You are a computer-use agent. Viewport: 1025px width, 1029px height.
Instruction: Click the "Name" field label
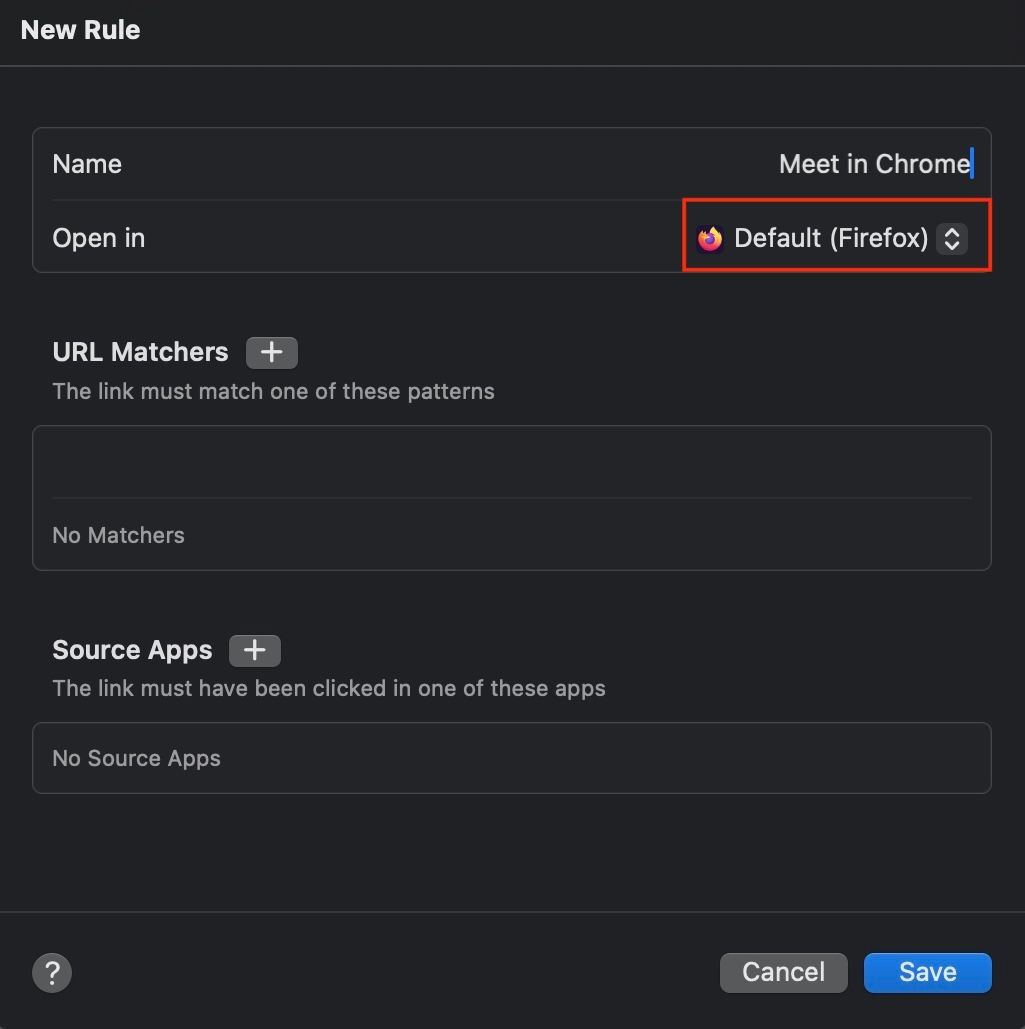coord(87,164)
